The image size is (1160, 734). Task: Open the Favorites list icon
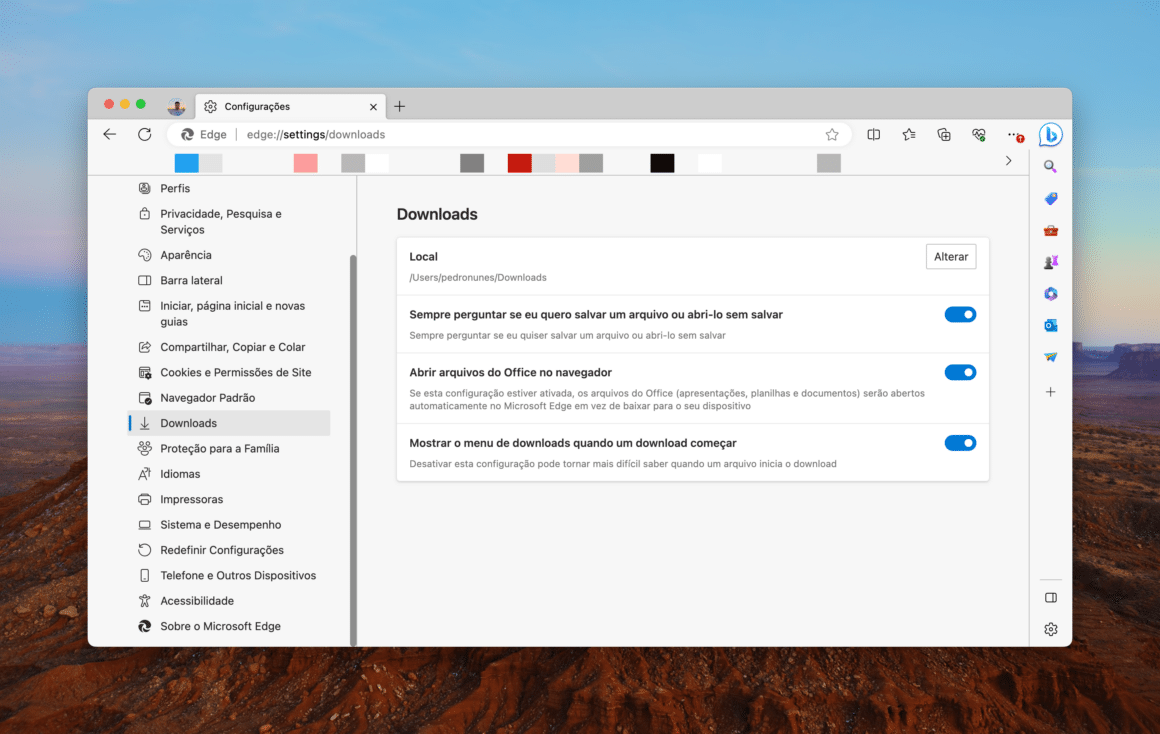pos(908,133)
